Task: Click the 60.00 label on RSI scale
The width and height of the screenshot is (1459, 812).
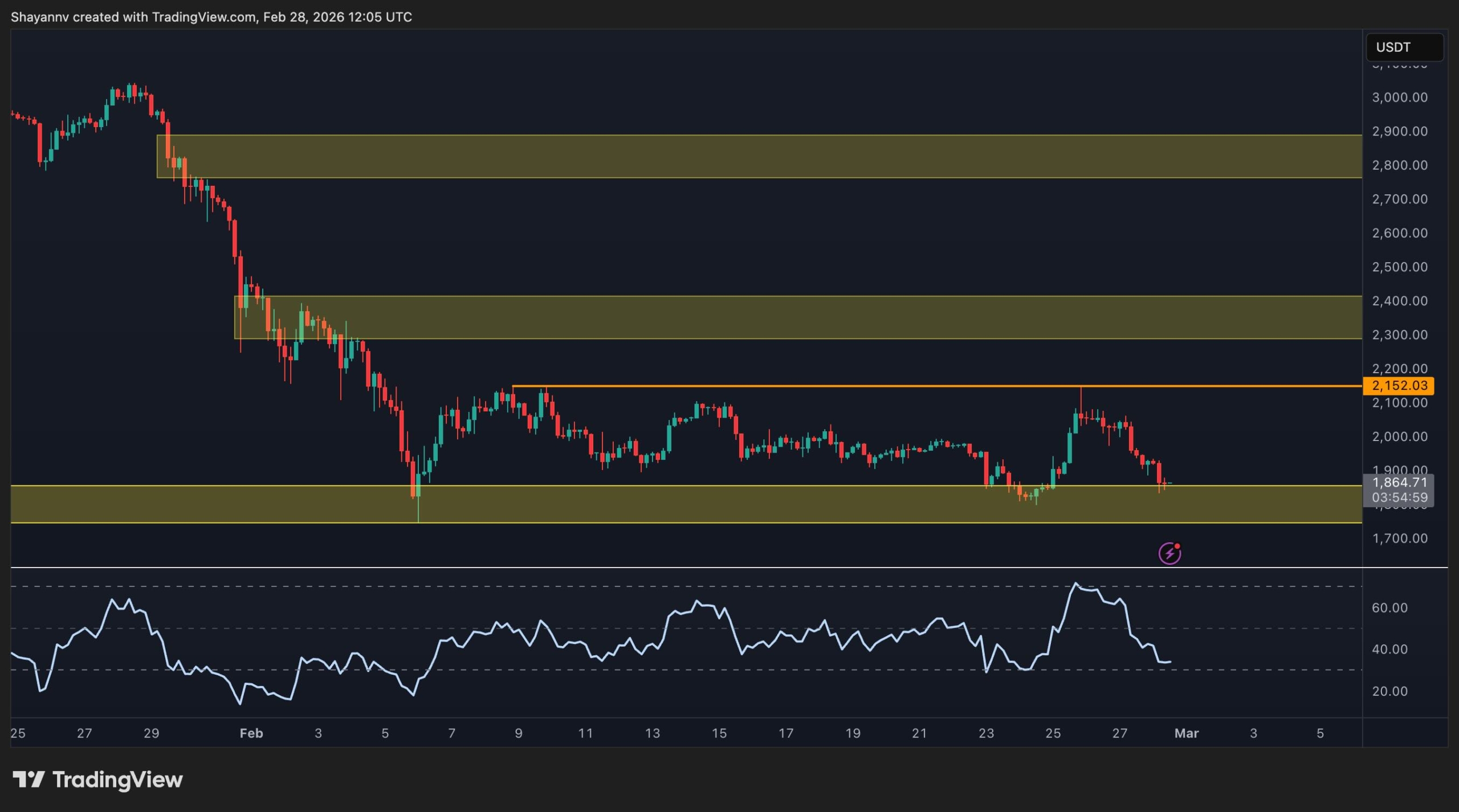Action: coord(1389,608)
